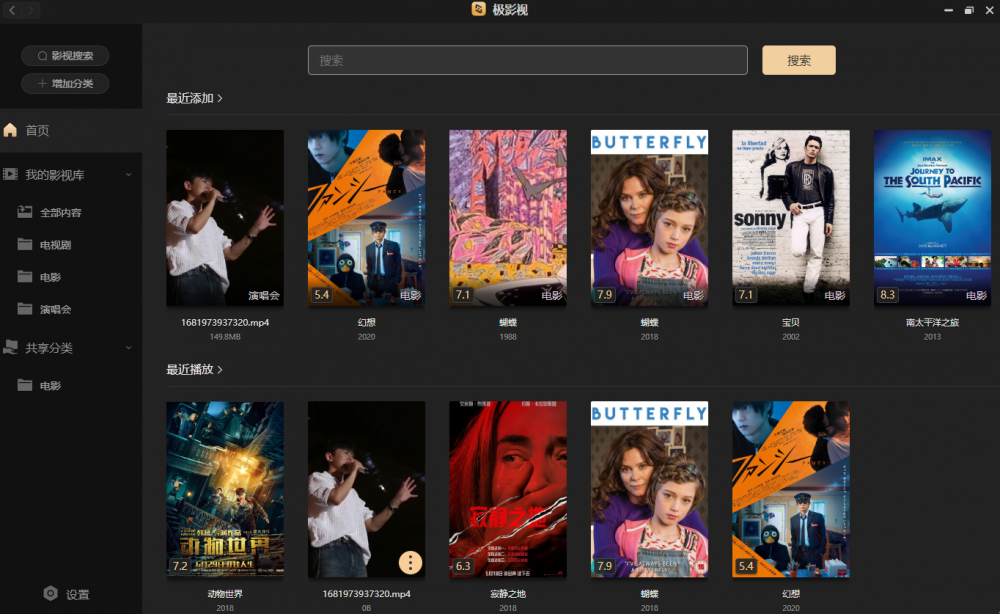This screenshot has width=1000, height=614.
Task: Open 幻想 2020 poster in 最近添加
Action: (x=367, y=218)
